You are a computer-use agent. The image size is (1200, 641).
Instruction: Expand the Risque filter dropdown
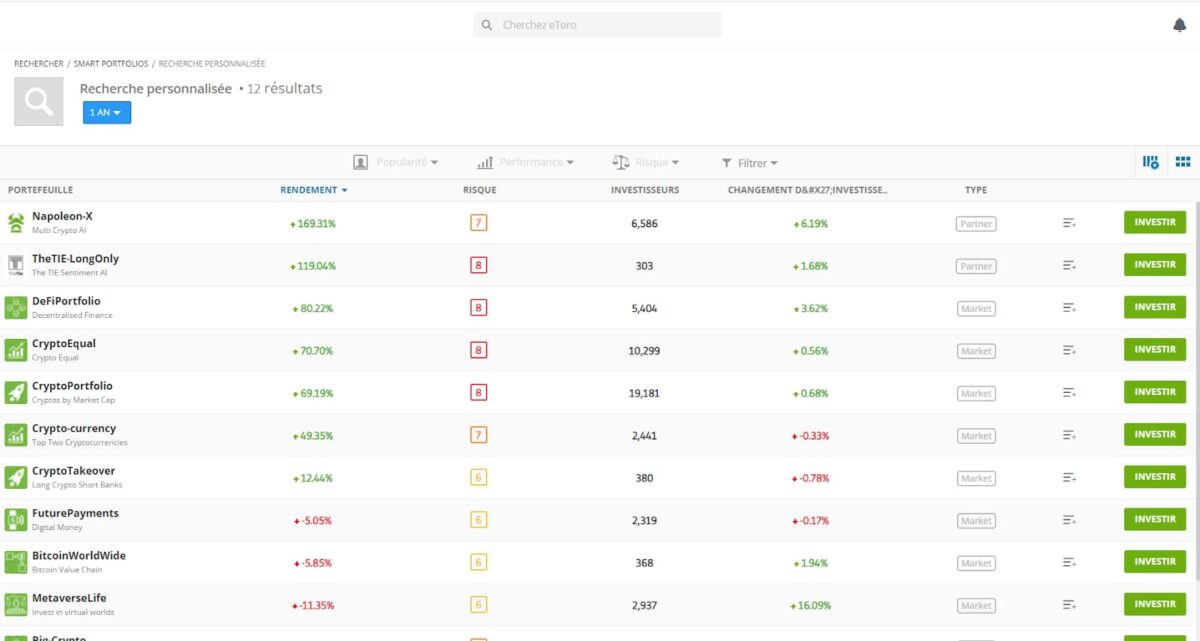[x=645, y=162]
